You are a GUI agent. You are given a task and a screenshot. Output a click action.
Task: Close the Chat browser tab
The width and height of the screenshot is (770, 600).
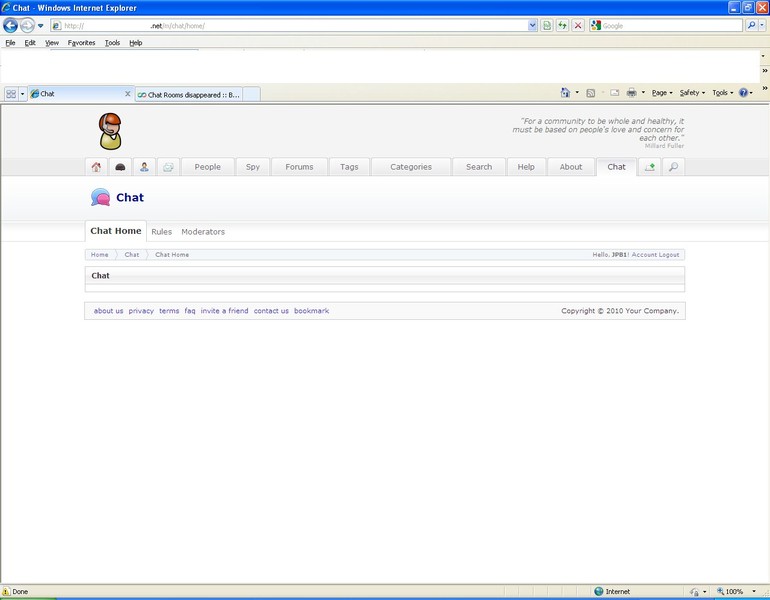coord(128,93)
